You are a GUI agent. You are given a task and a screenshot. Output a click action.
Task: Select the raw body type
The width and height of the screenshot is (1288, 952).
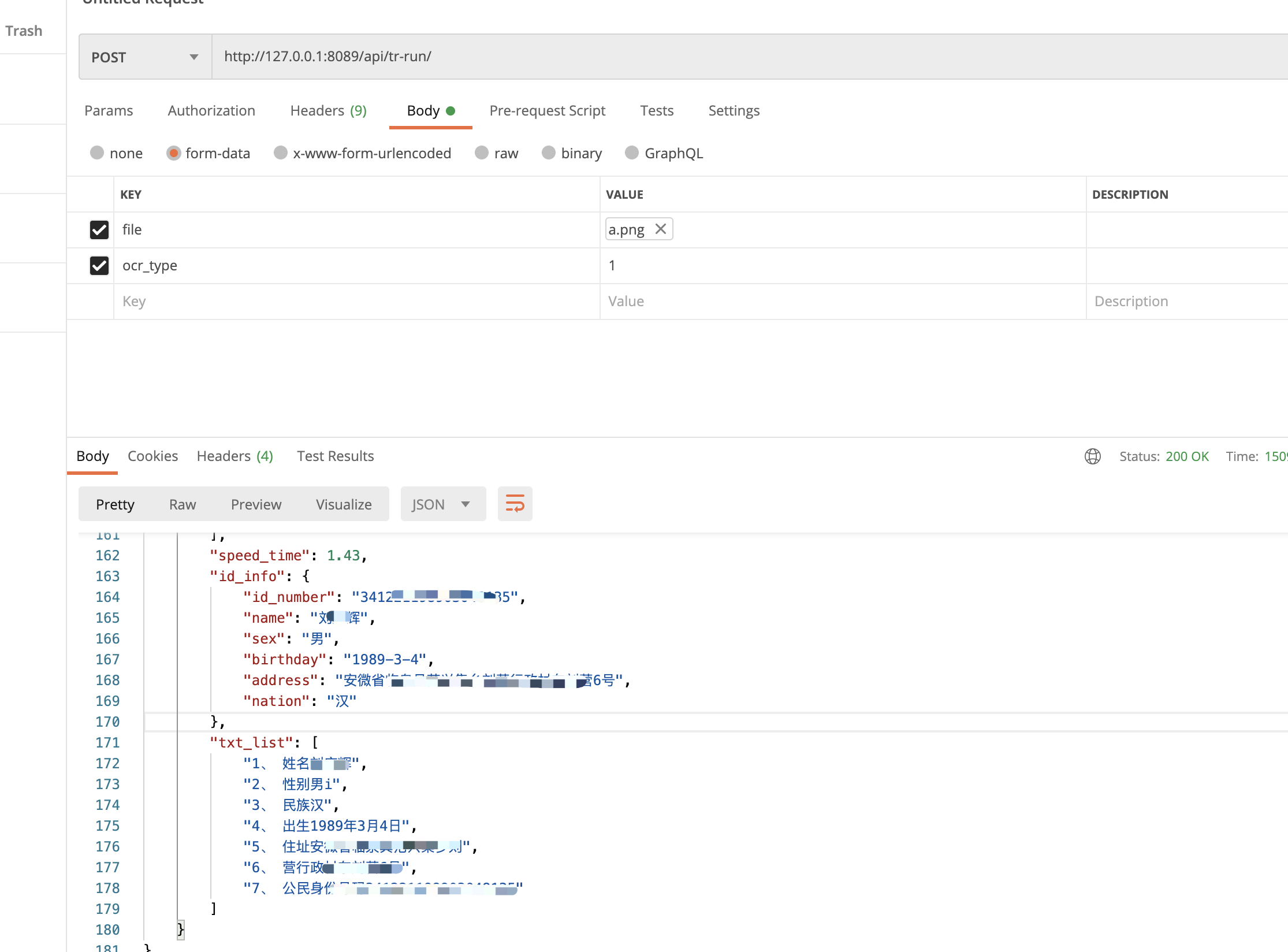tap(482, 153)
